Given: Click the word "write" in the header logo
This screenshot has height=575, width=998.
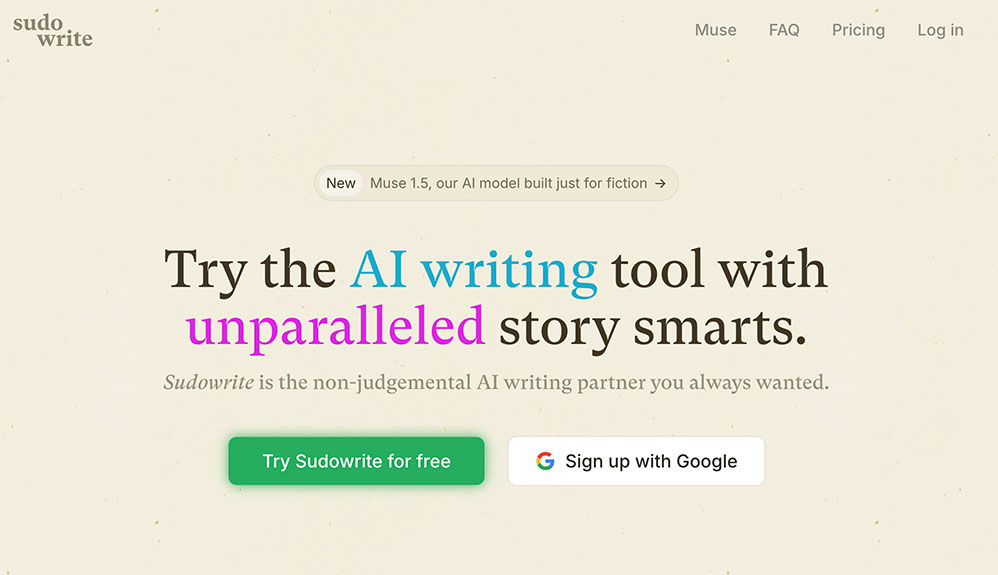Looking at the screenshot, I should click(65, 39).
